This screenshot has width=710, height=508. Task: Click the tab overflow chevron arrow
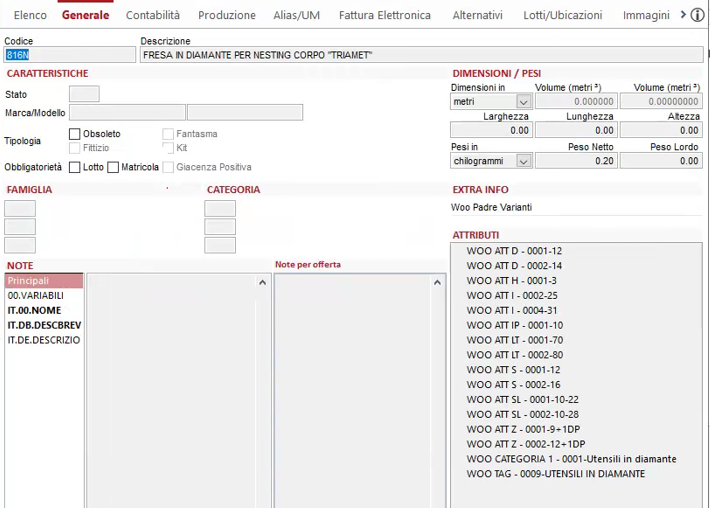coord(682,15)
